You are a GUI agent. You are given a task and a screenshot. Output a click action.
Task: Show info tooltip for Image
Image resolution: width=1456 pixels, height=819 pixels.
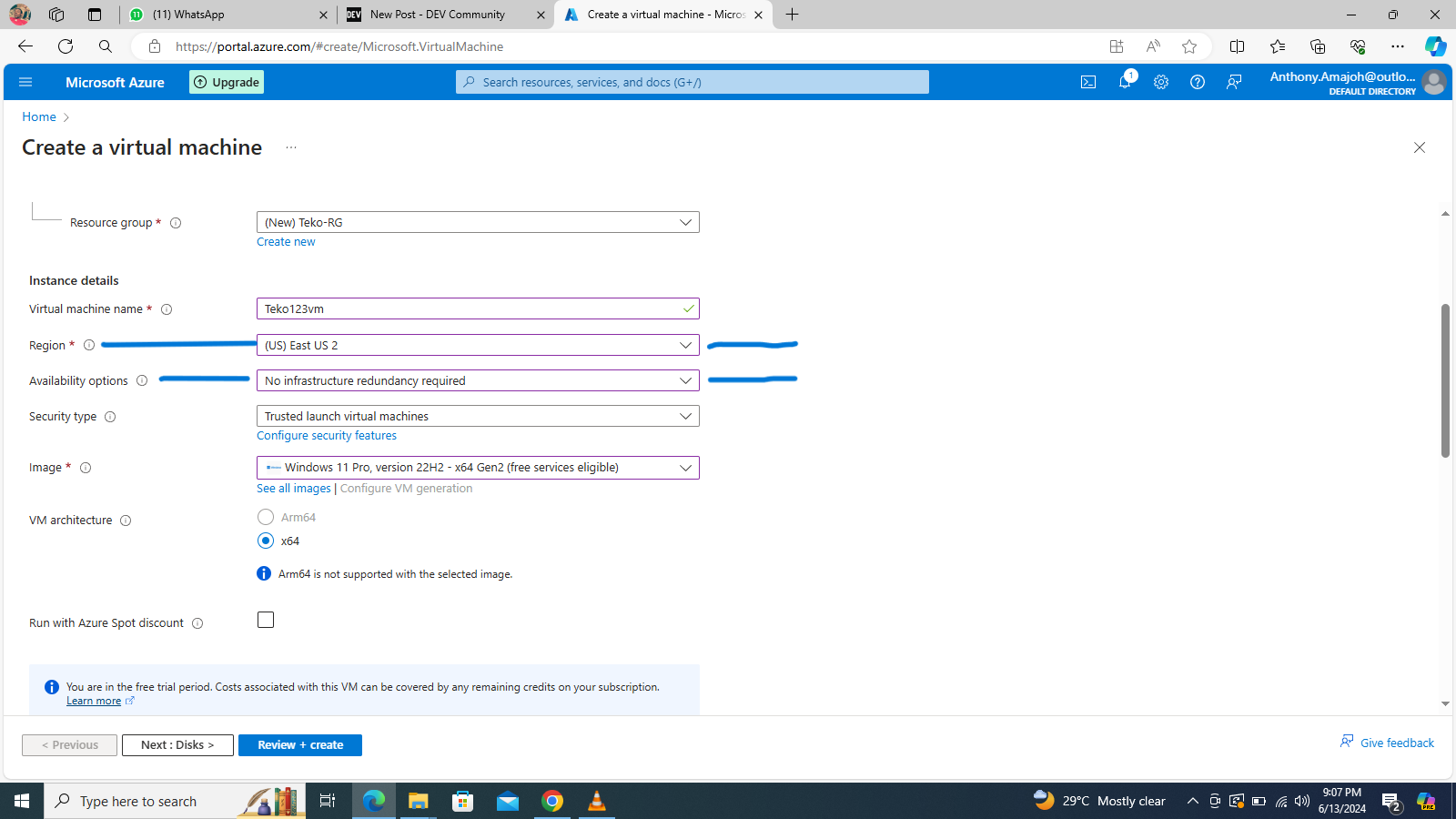click(86, 468)
